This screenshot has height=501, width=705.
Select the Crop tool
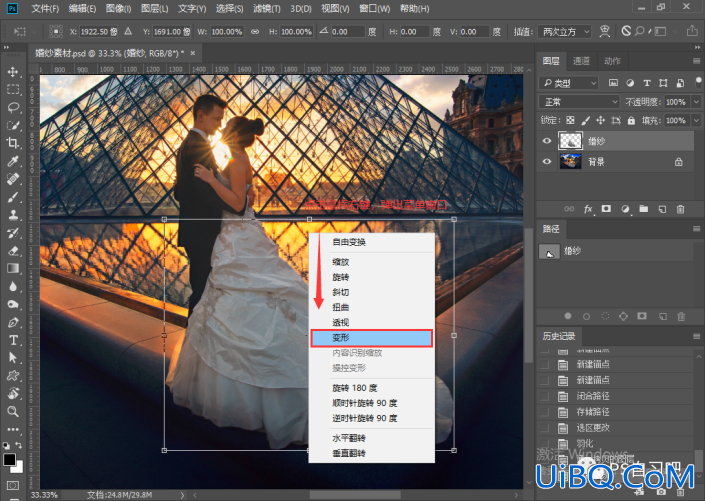coord(13,143)
